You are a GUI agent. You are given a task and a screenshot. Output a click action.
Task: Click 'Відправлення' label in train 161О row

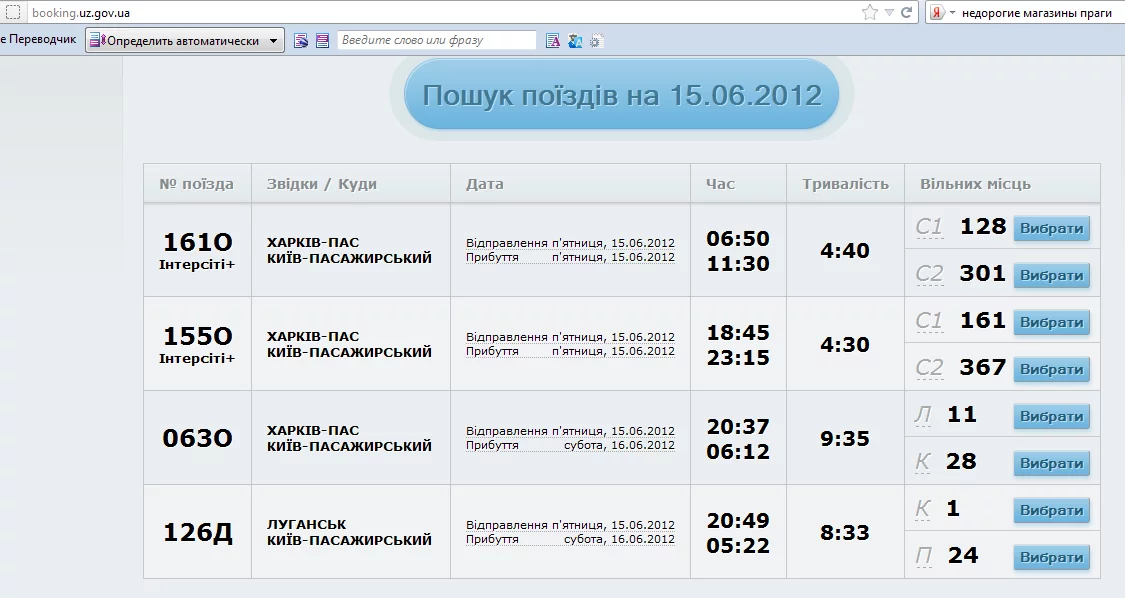(x=507, y=243)
